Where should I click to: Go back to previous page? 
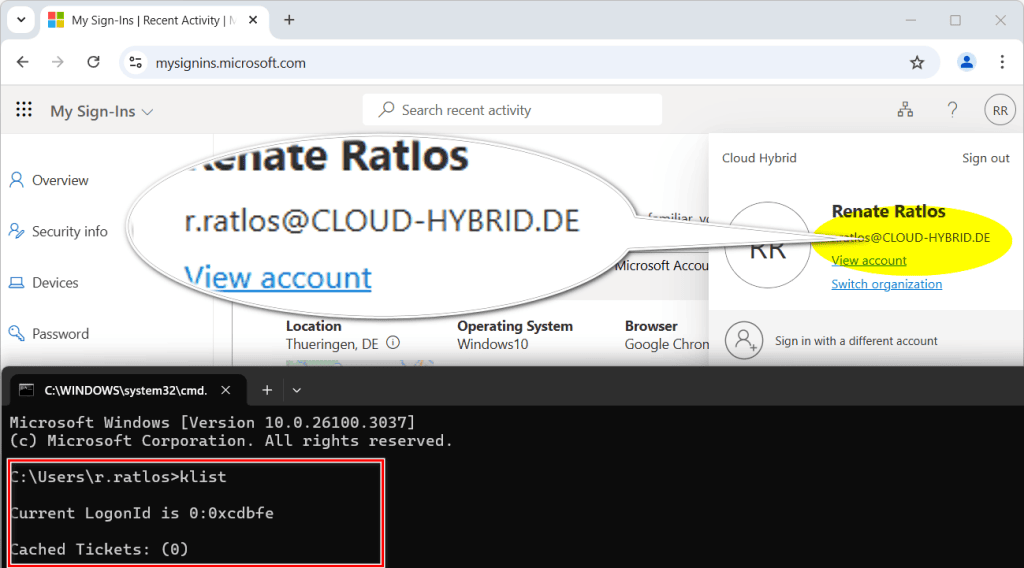[23, 62]
